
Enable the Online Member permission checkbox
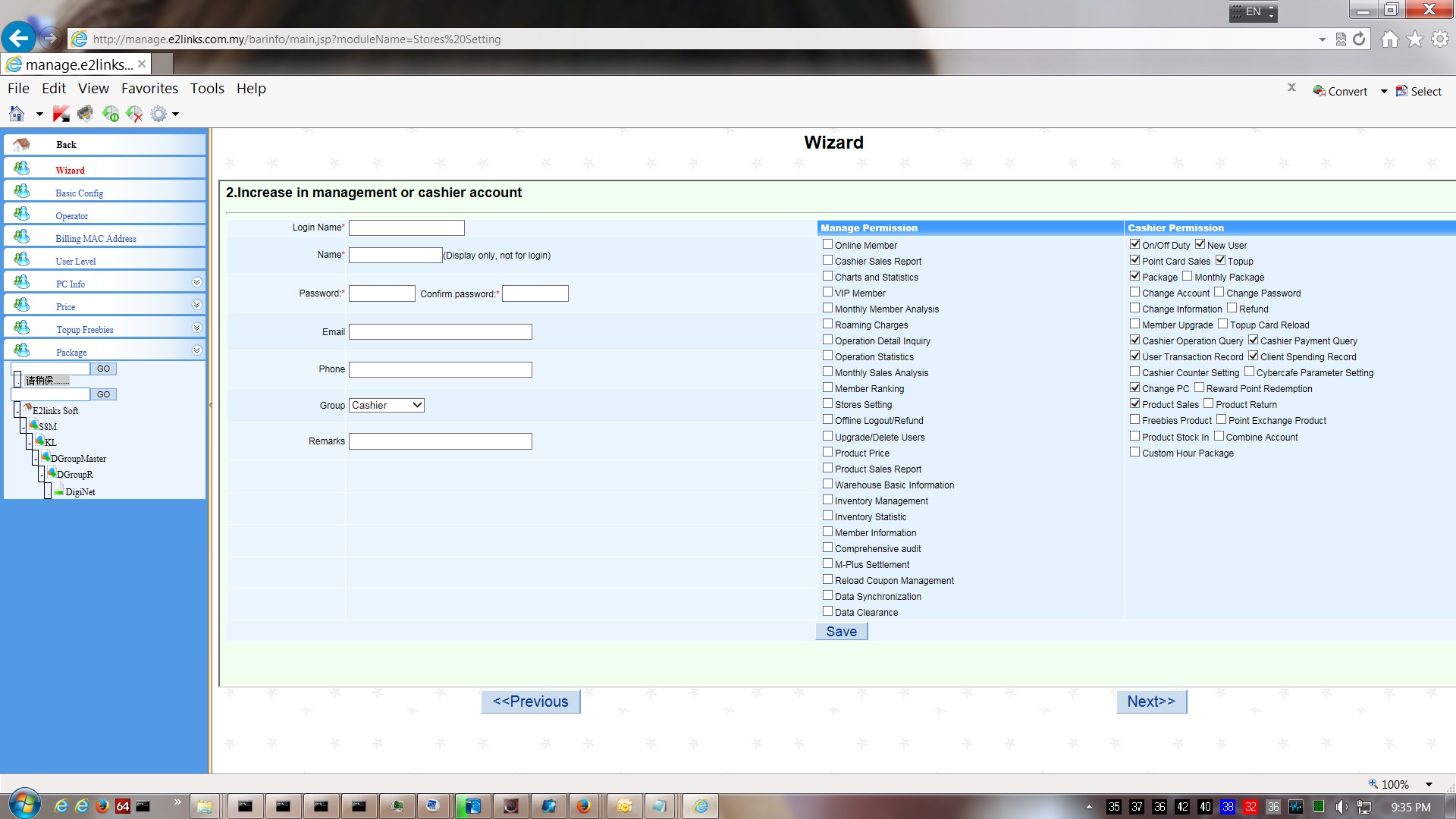(x=827, y=244)
